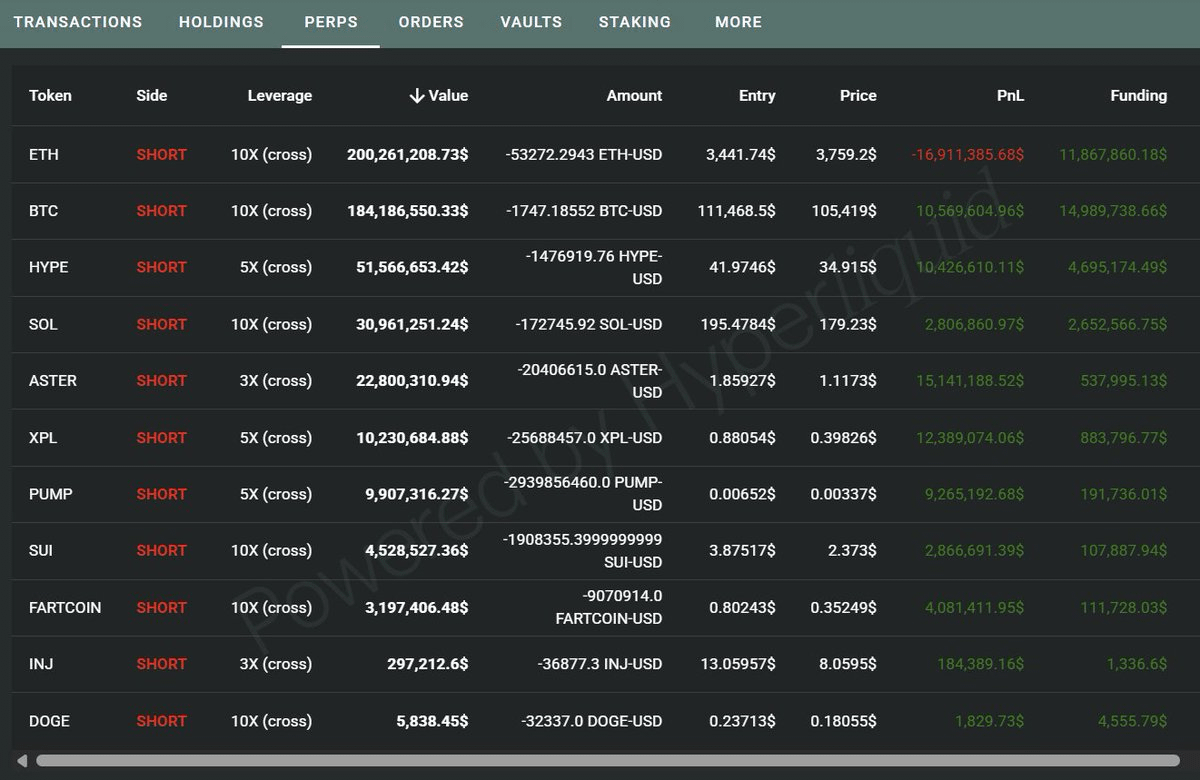Sort table by Leverage column header
This screenshot has width=1200, height=780.
(x=280, y=96)
